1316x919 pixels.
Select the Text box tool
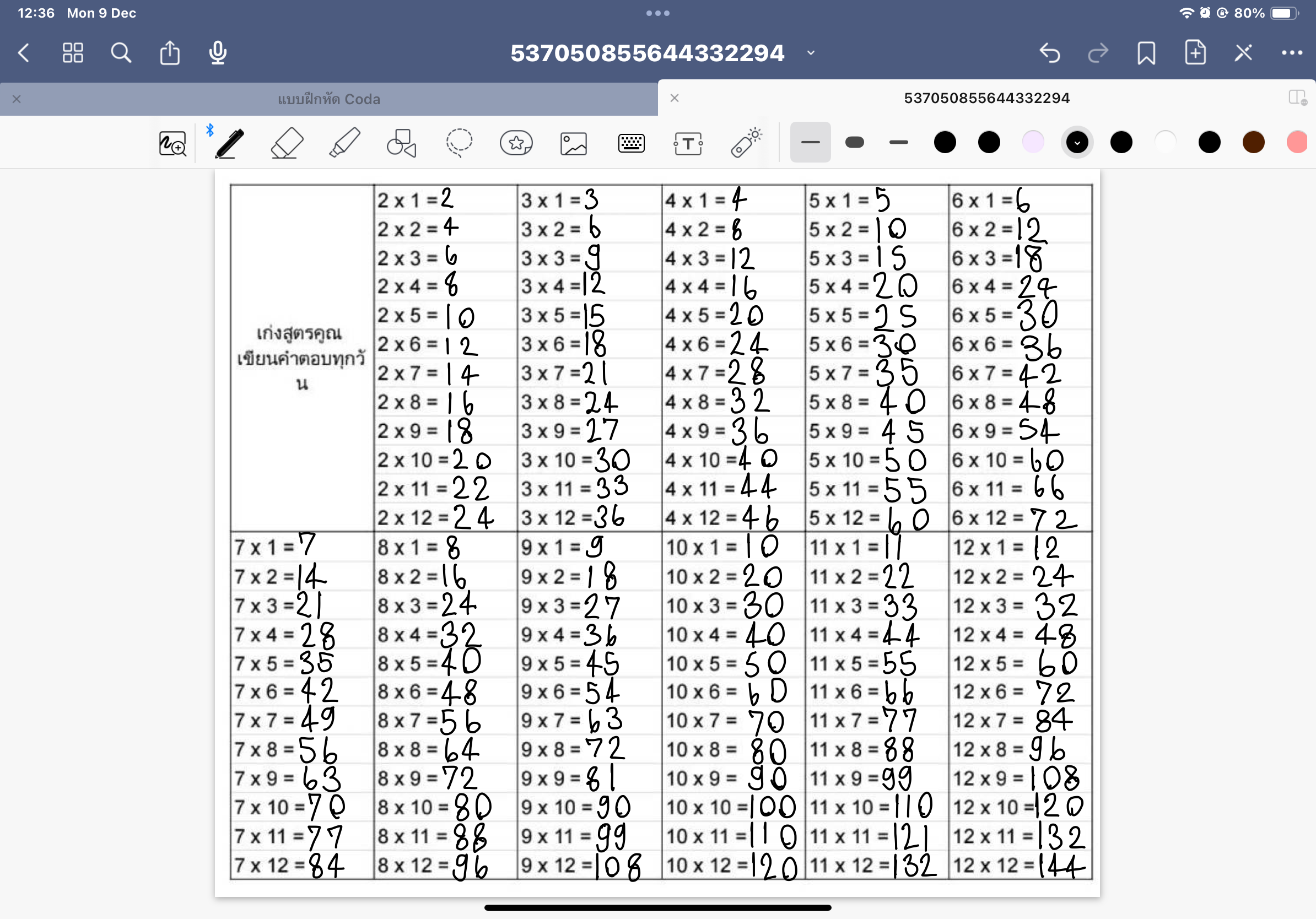point(688,143)
